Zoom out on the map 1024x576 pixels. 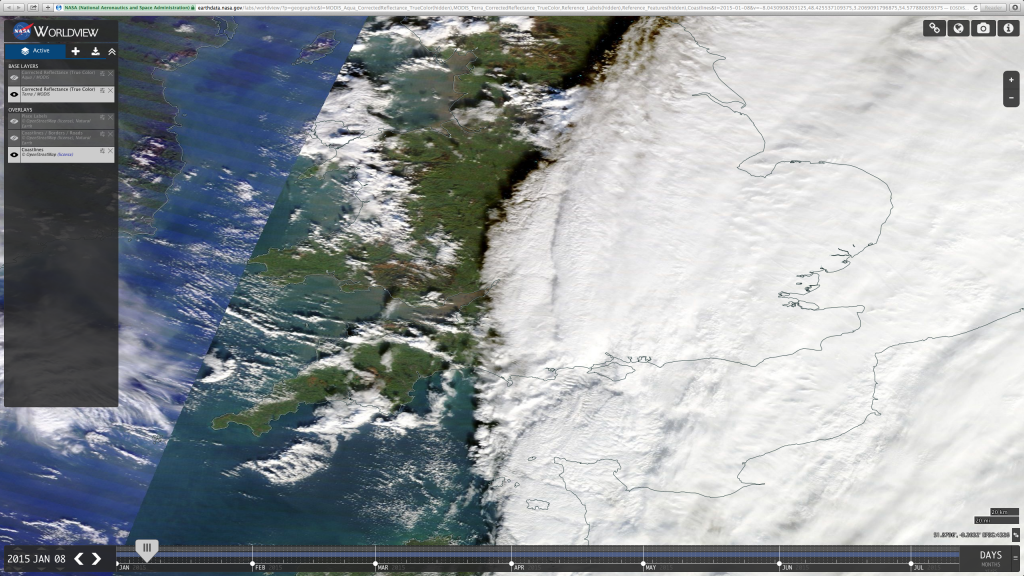1011,98
